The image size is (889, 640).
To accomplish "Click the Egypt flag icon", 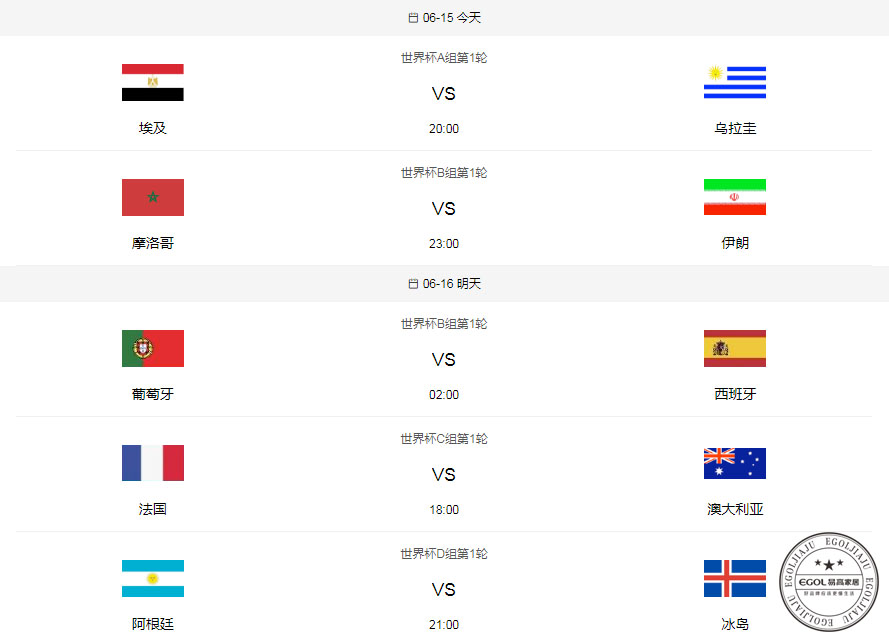I will 152,81.
